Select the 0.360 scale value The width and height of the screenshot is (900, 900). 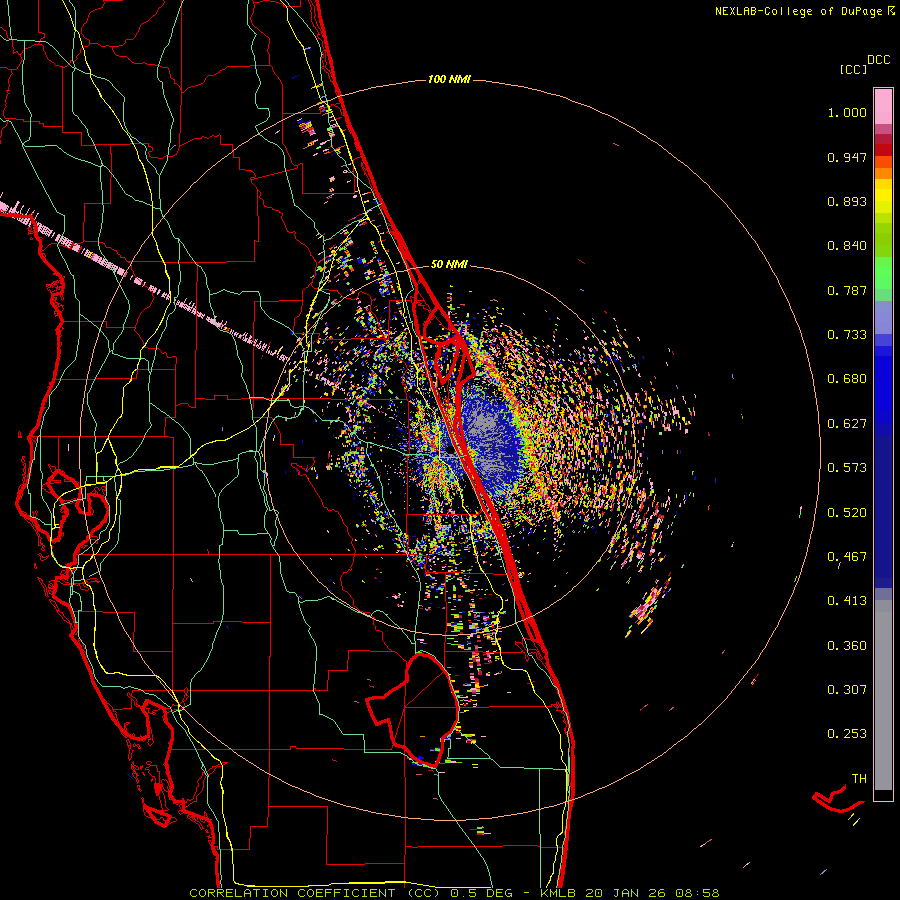click(x=847, y=646)
